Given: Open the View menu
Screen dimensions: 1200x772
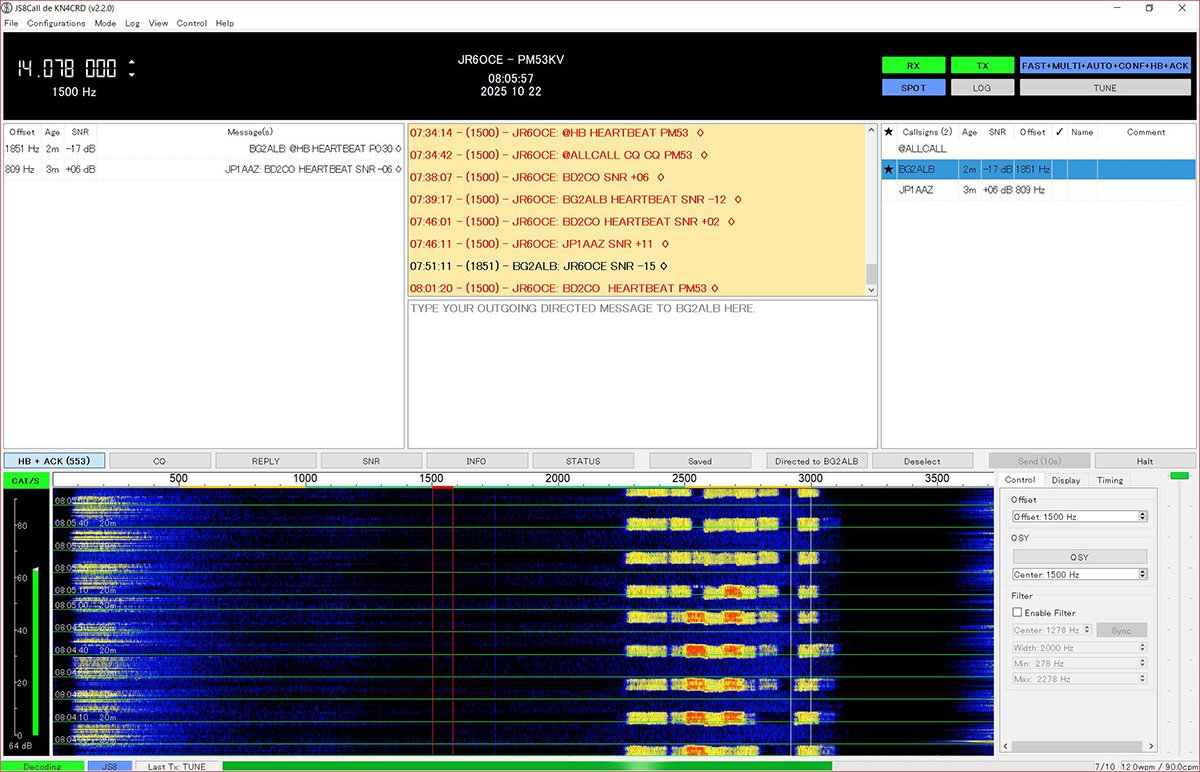Looking at the screenshot, I should pos(158,23).
